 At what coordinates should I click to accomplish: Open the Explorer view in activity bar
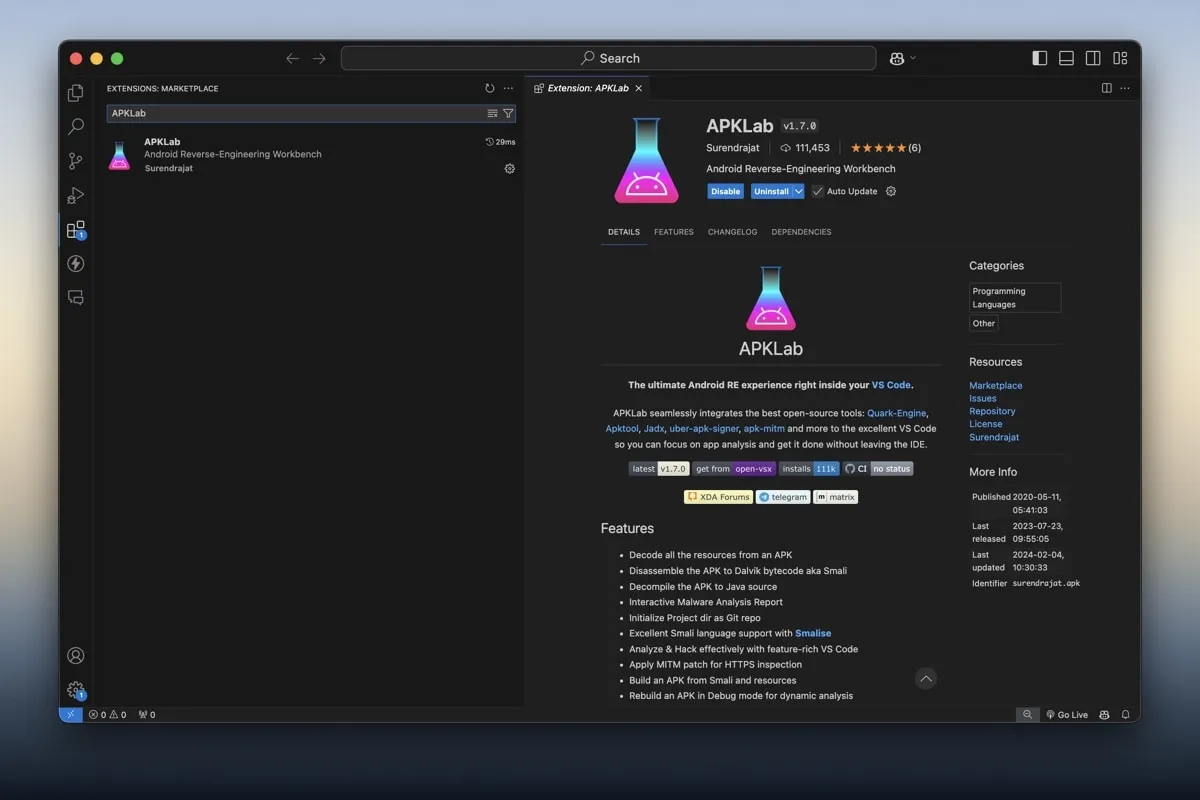click(75, 93)
